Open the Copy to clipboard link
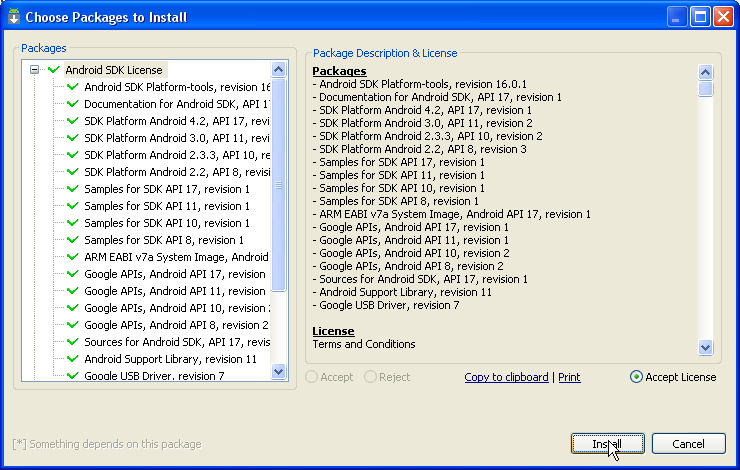This screenshot has height=470, width=740. click(x=506, y=377)
